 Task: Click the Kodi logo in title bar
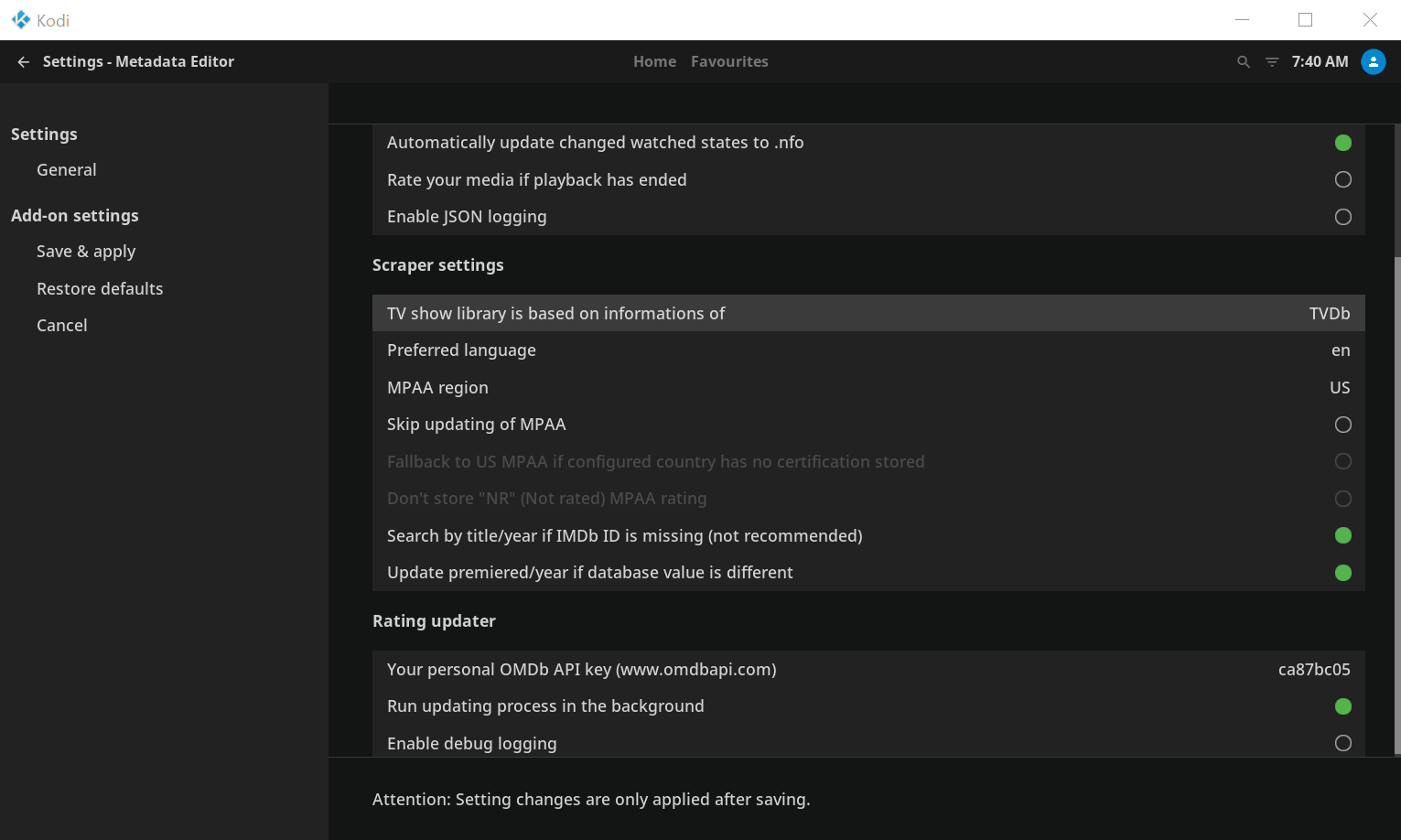pyautogui.click(x=20, y=20)
